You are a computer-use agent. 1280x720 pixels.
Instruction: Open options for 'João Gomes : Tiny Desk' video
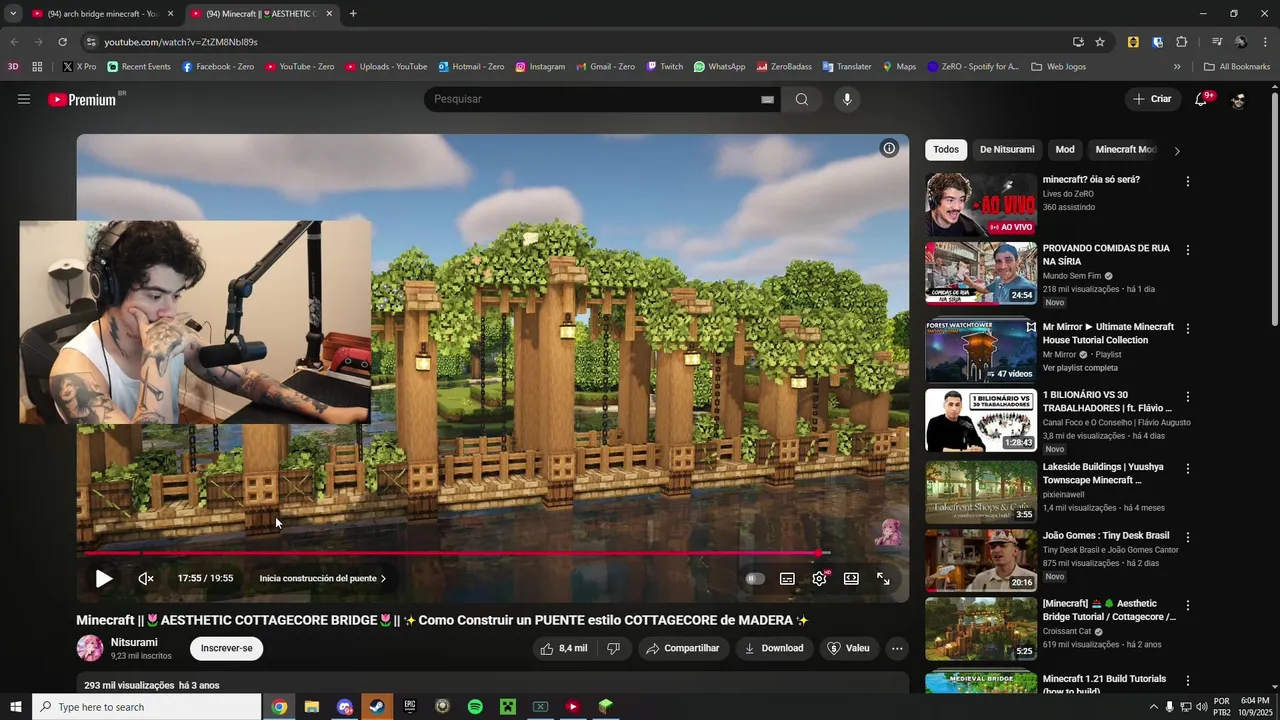[x=1187, y=537]
